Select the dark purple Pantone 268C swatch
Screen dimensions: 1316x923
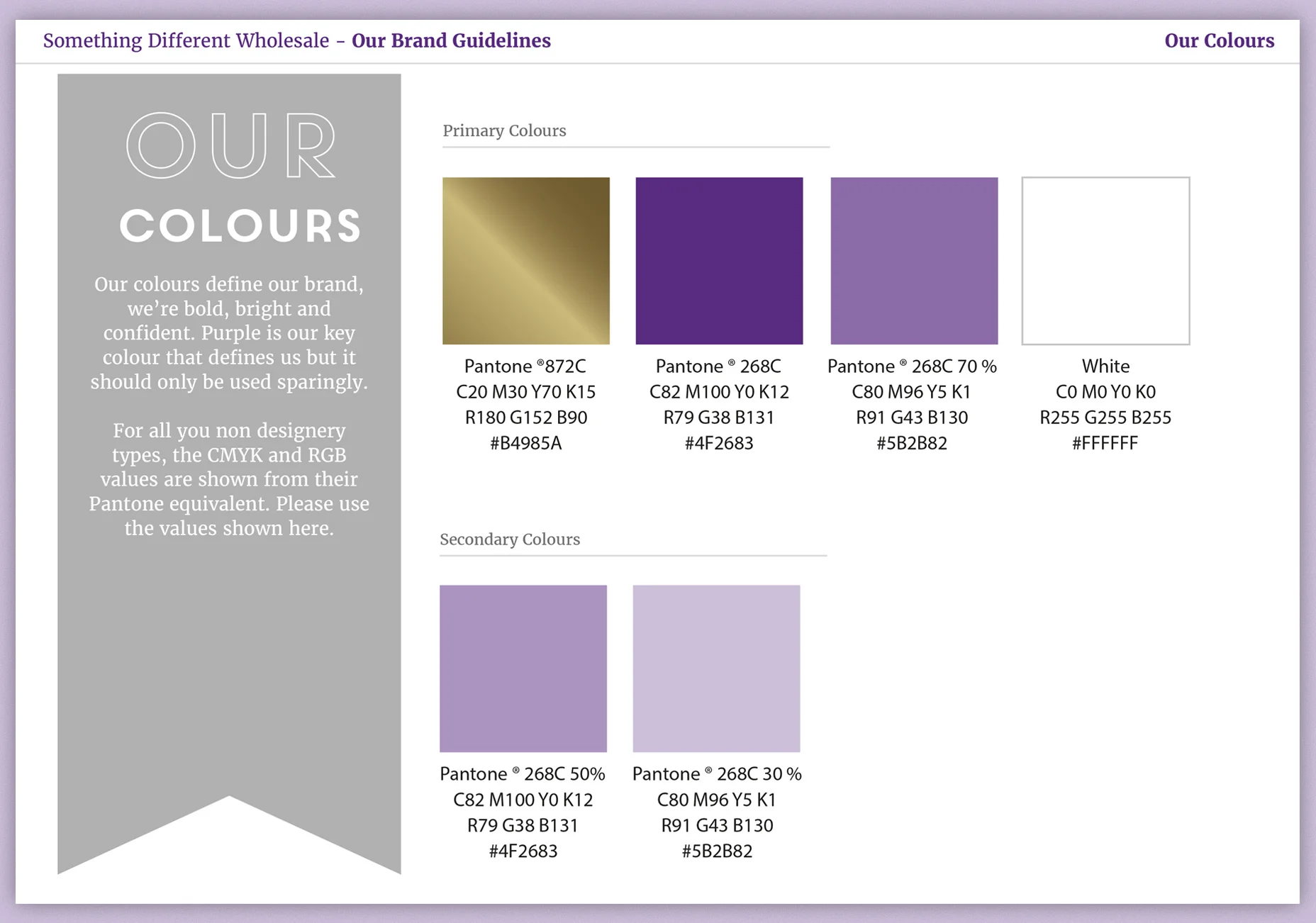click(x=719, y=261)
